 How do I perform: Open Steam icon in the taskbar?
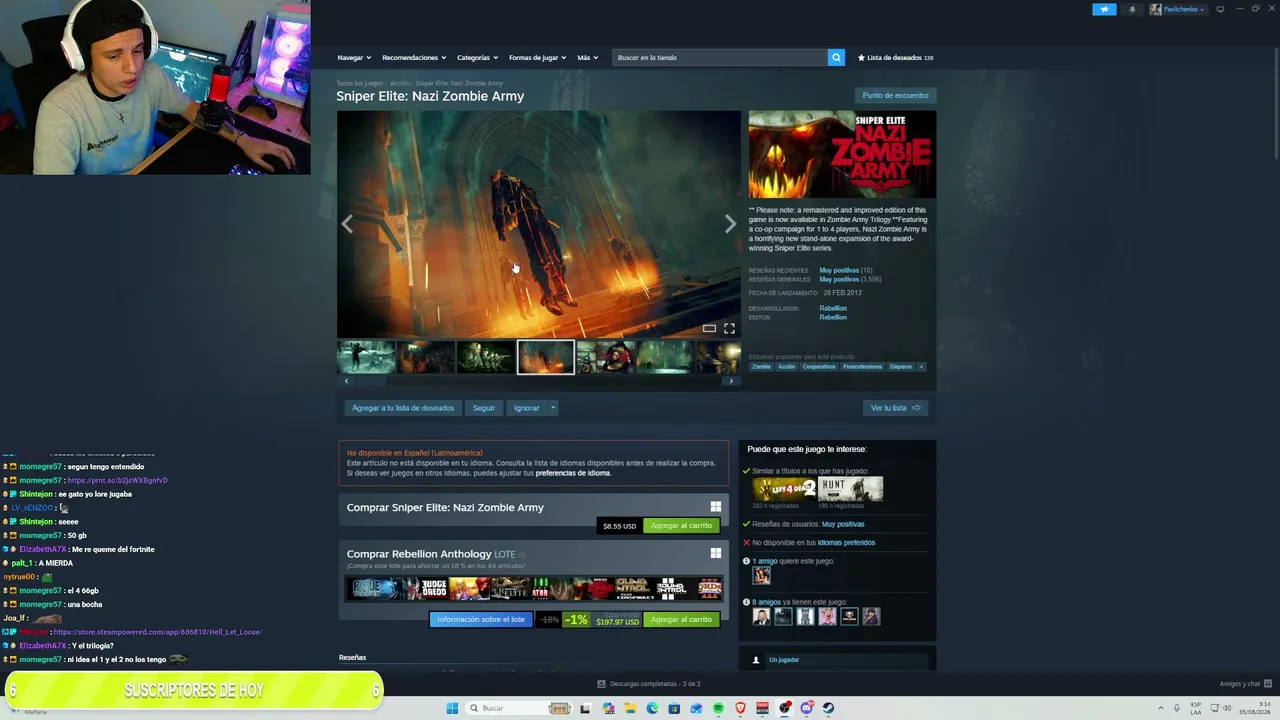point(828,708)
